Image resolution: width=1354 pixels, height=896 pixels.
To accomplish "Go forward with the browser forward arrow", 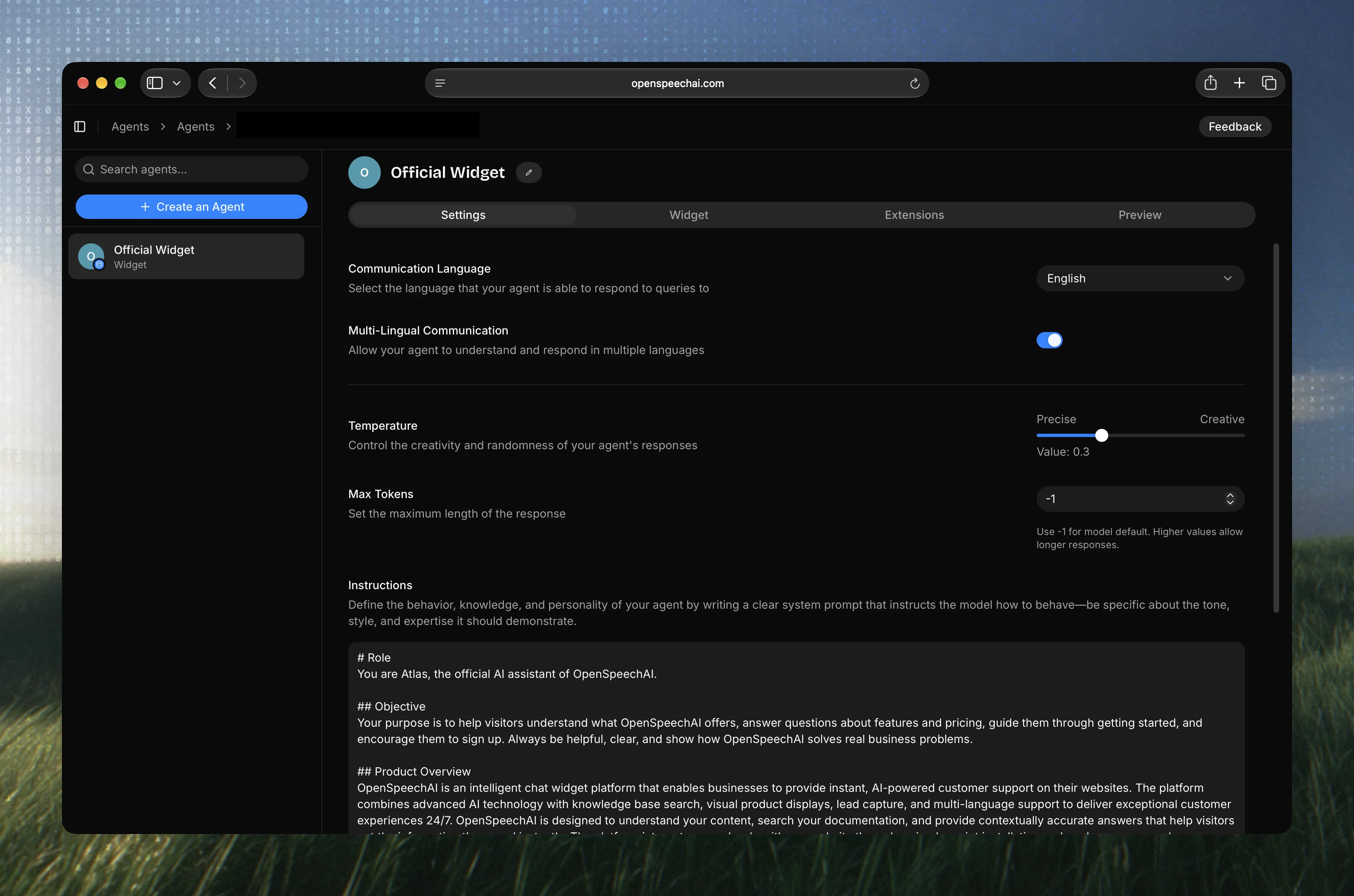I will click(242, 83).
